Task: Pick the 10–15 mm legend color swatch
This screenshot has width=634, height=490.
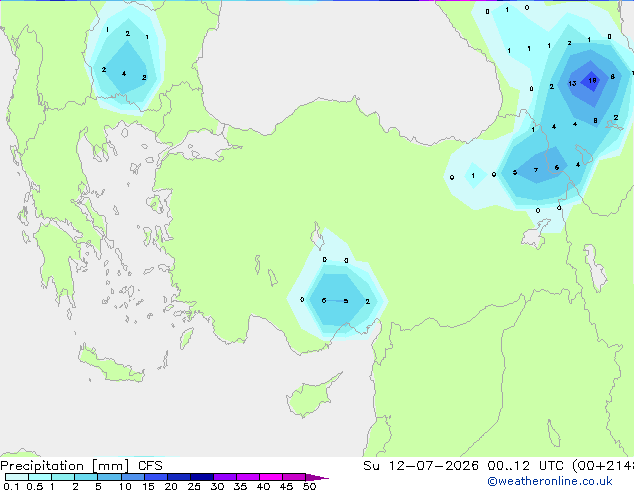Action: click(x=133, y=477)
